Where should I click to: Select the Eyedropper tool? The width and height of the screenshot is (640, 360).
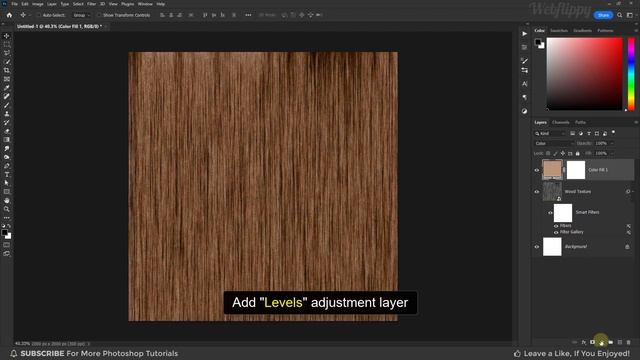7,88
